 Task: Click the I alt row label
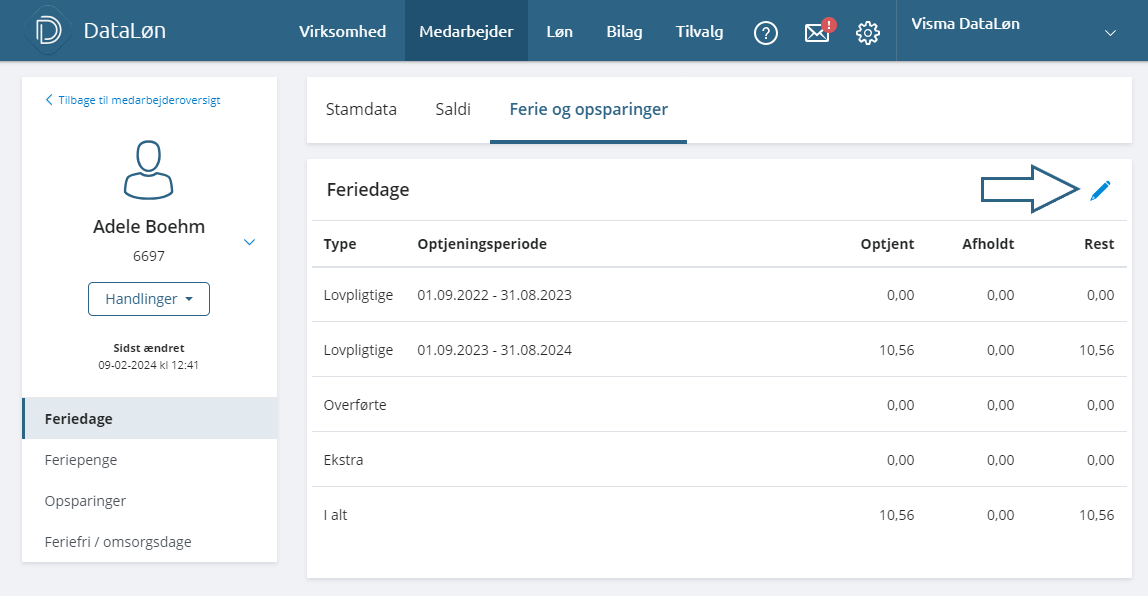[335, 515]
